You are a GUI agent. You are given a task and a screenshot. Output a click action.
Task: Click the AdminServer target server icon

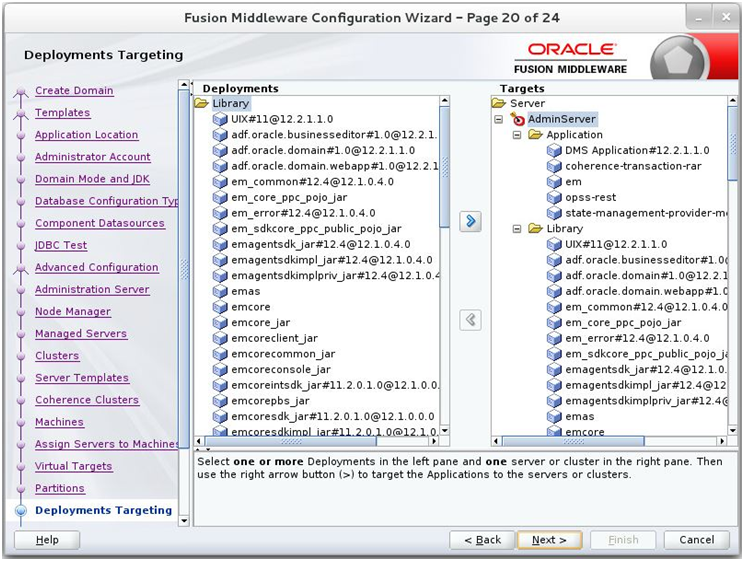(x=517, y=119)
